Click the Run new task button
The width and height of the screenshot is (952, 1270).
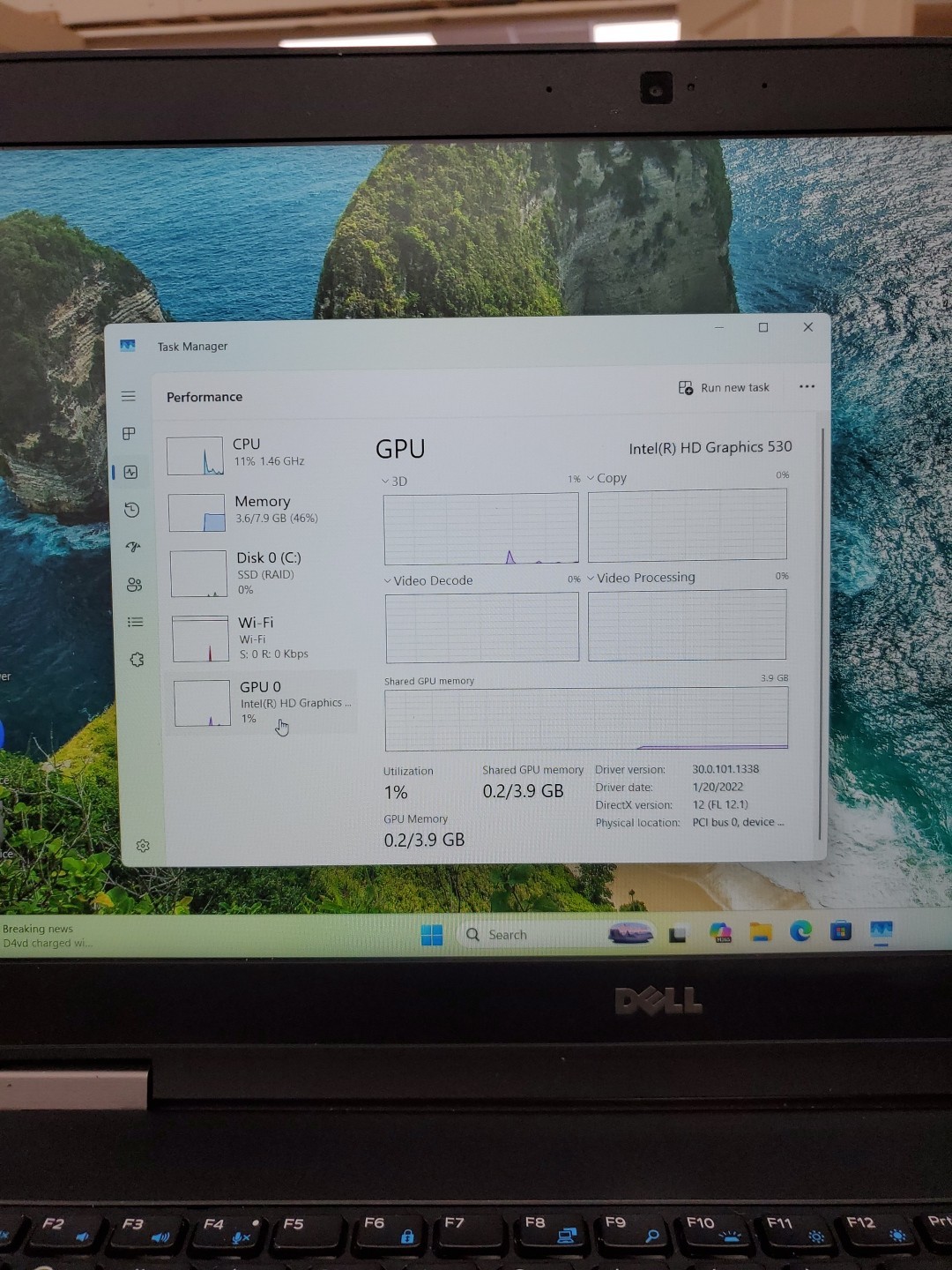[x=724, y=388]
